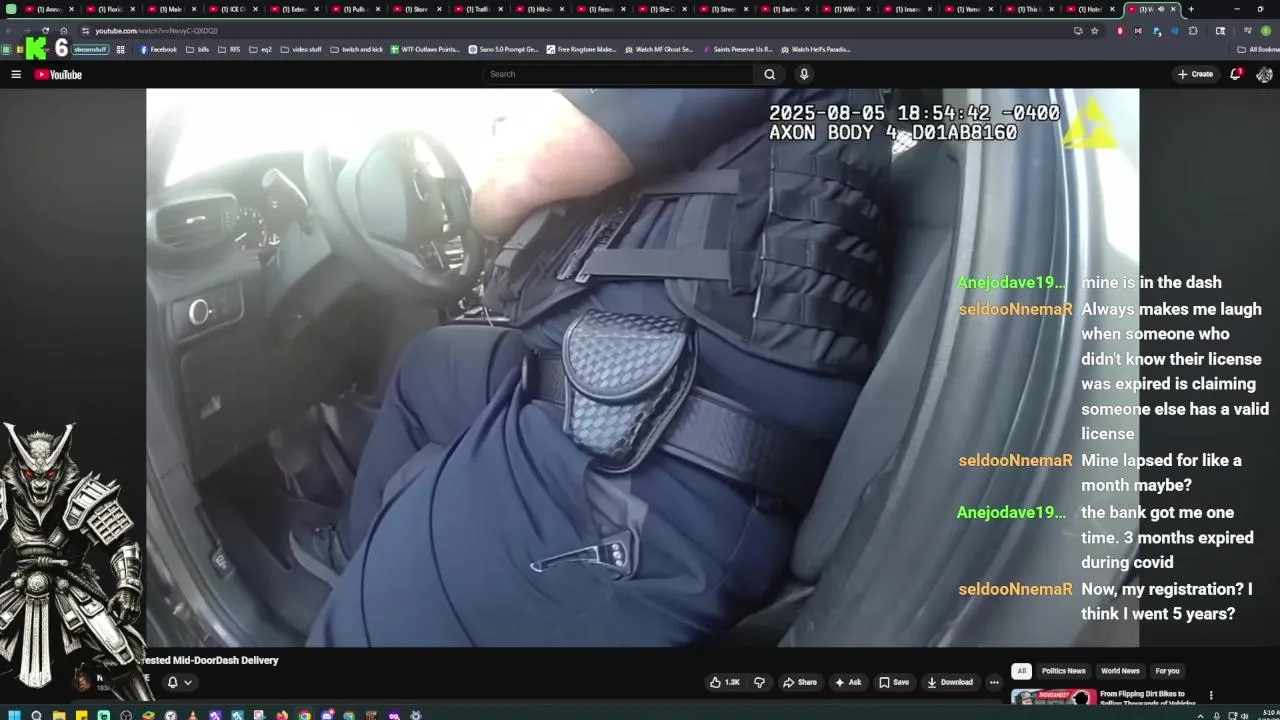Image resolution: width=1280 pixels, height=720 pixels.
Task: Open the video stuff bookmark folder
Action: coord(301,49)
